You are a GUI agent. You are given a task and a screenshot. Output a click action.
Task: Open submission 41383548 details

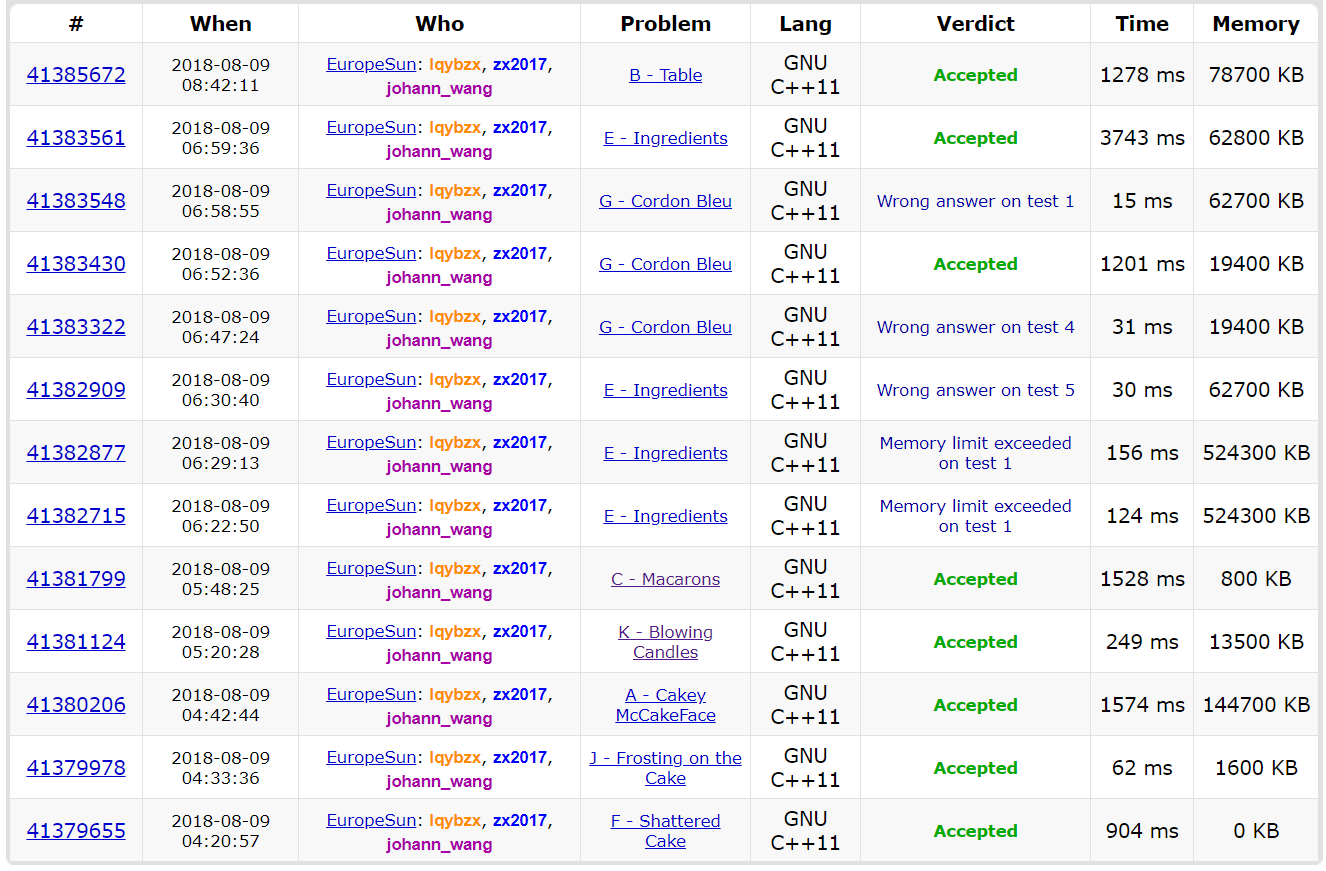tap(76, 201)
